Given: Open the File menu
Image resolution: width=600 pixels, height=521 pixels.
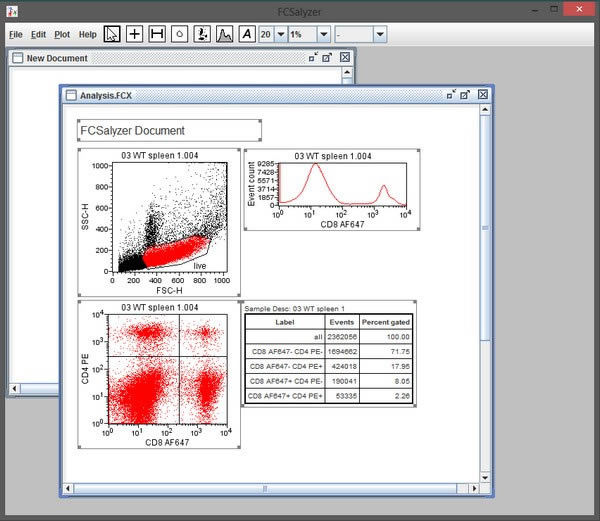Looking at the screenshot, I should tap(15, 34).
